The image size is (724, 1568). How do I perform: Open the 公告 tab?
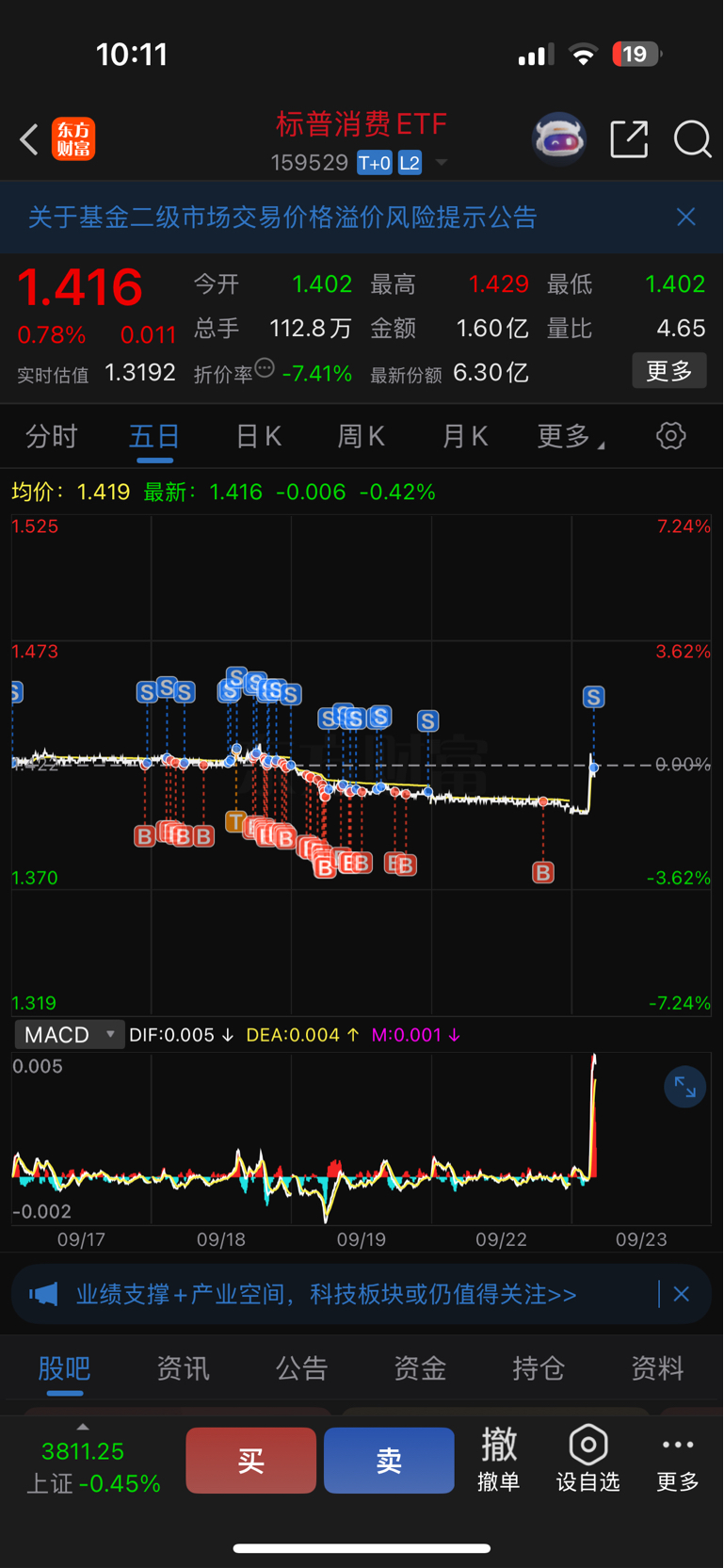pyautogui.click(x=302, y=1367)
